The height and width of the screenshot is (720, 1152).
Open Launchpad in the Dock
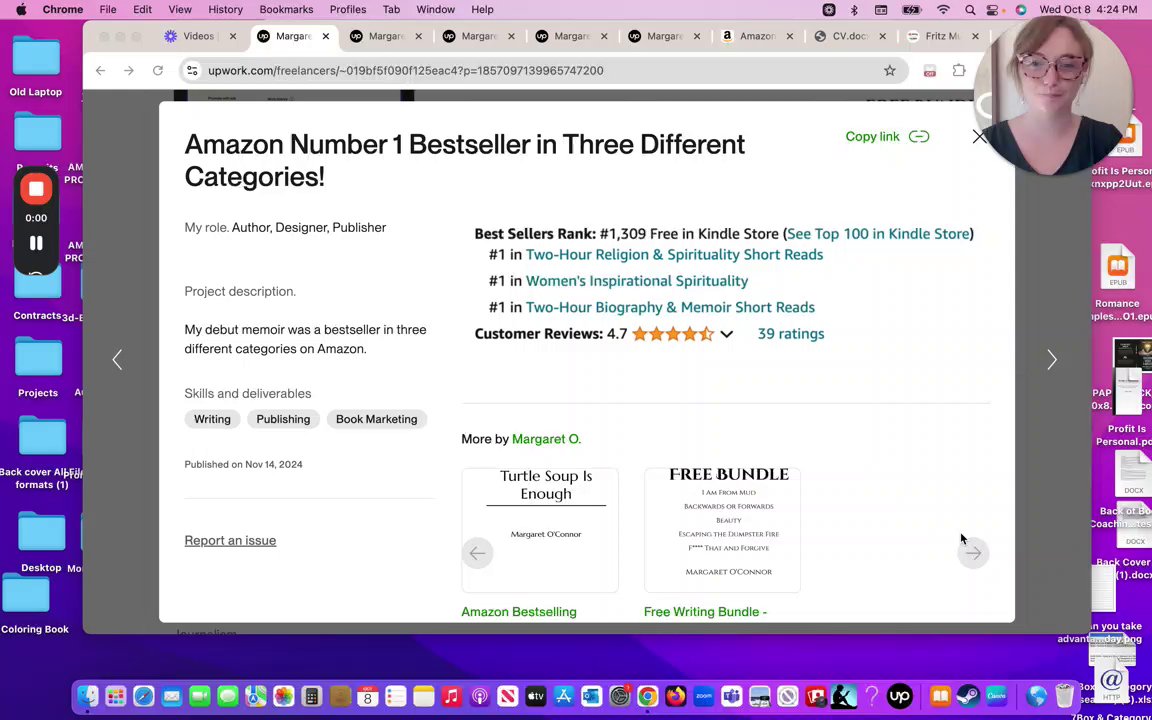coord(115,695)
